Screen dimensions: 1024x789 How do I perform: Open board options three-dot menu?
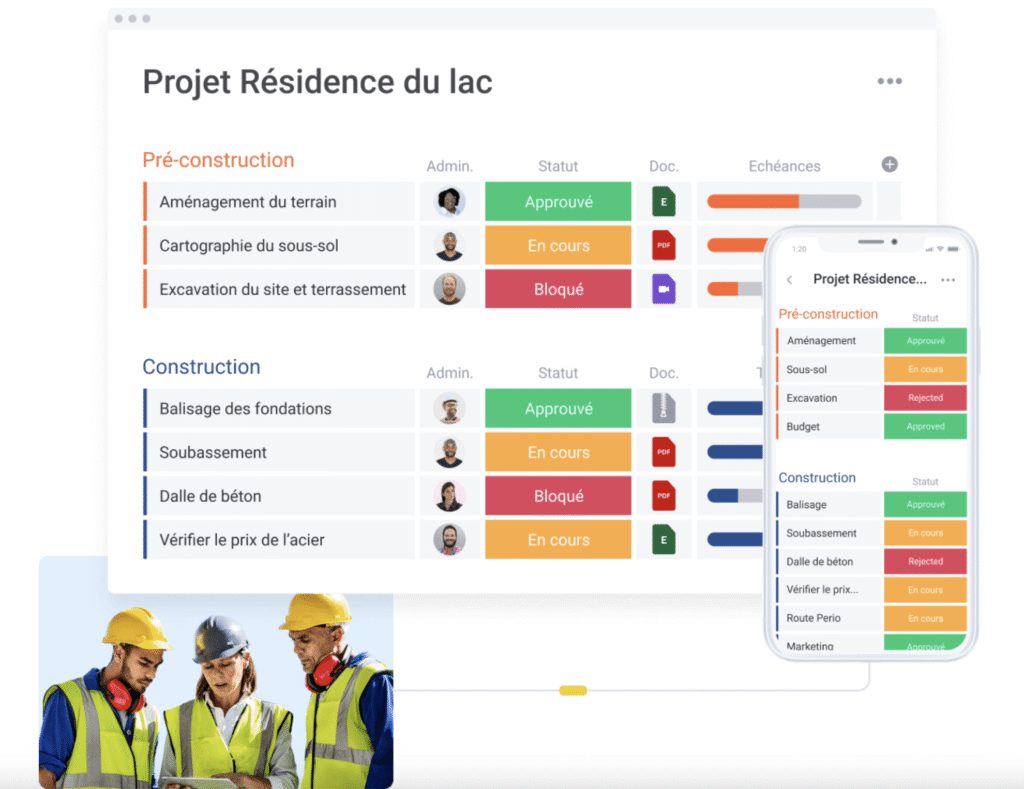(889, 82)
